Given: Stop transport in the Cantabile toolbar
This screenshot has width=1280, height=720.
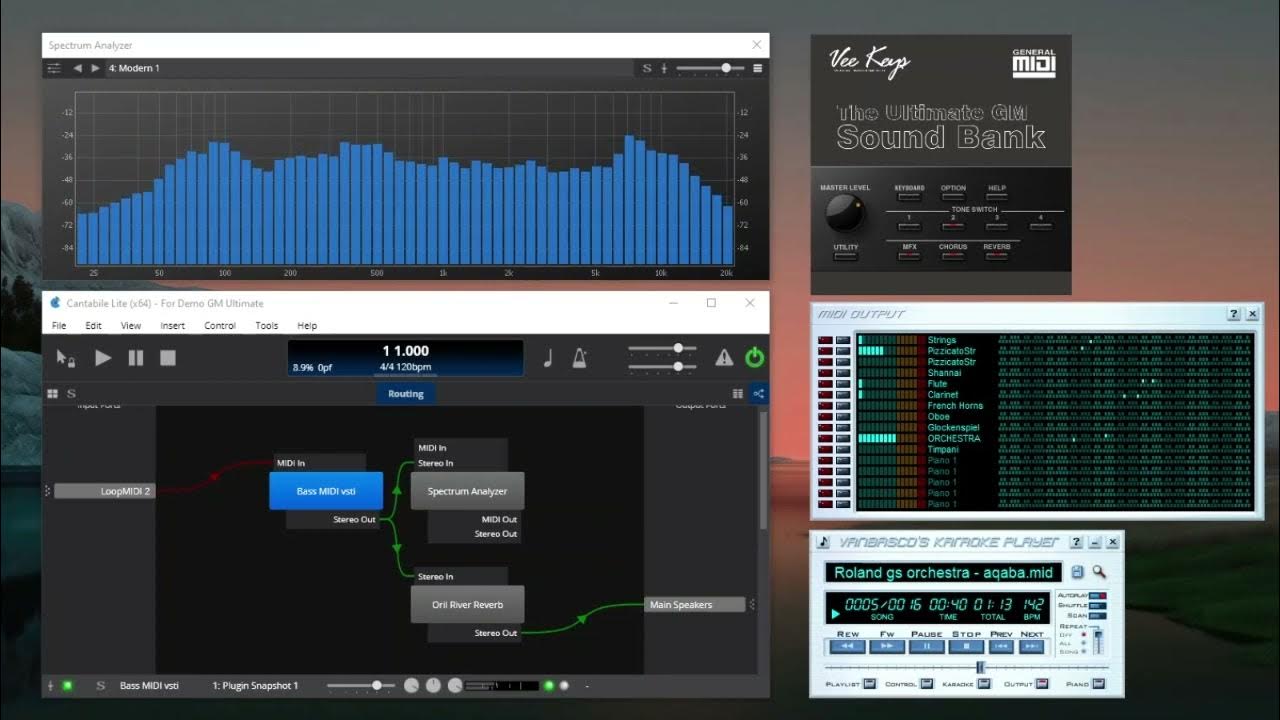Looking at the screenshot, I should point(168,357).
